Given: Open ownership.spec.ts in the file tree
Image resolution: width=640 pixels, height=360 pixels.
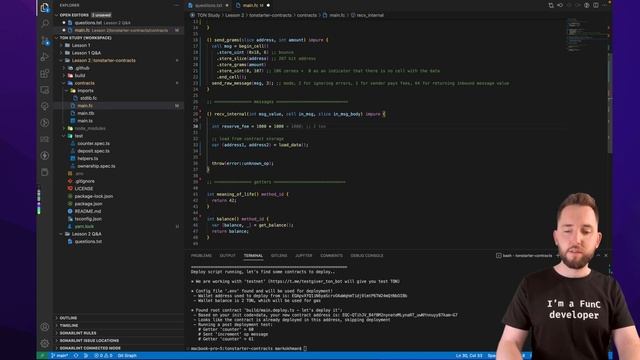Looking at the screenshot, I should pos(96,166).
